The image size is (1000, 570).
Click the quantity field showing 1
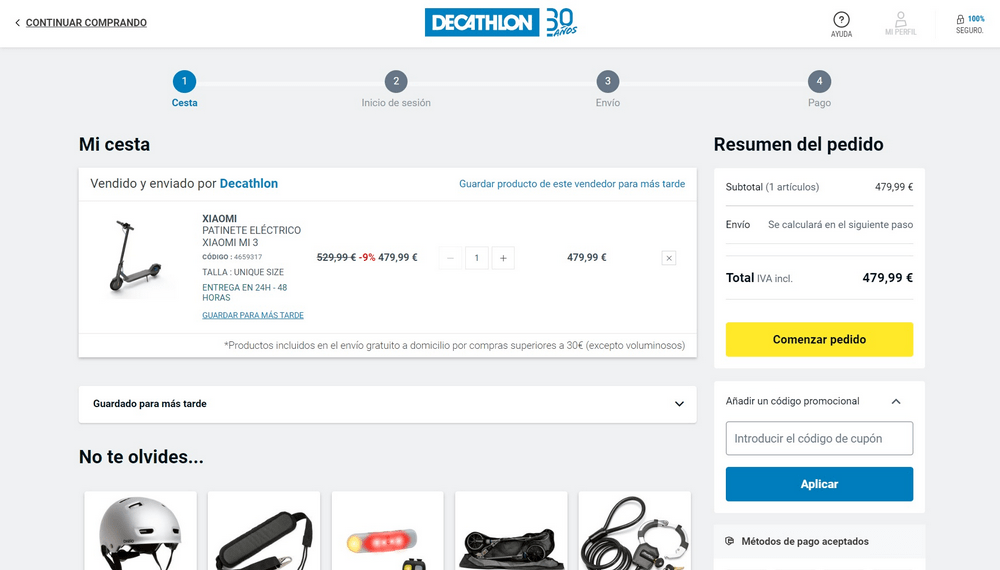tap(476, 258)
